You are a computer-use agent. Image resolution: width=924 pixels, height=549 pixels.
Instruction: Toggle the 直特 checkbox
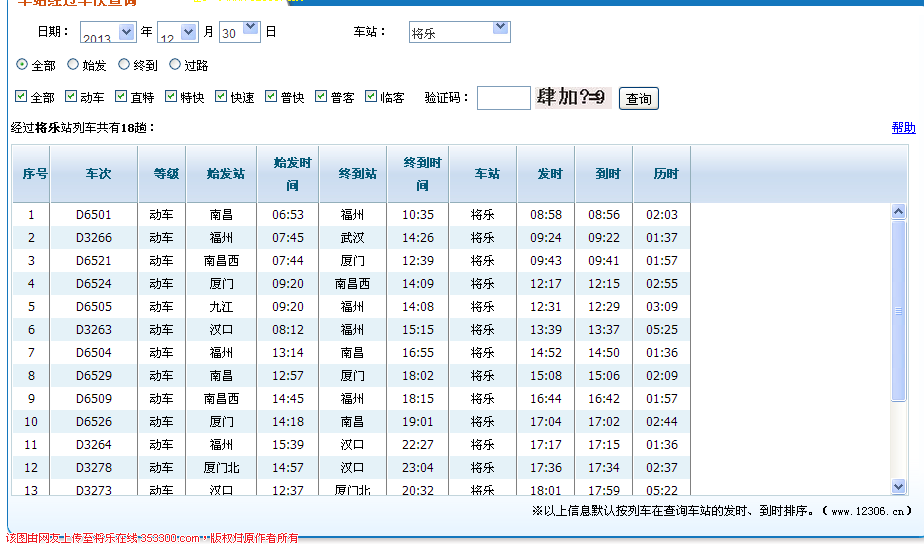click(121, 96)
